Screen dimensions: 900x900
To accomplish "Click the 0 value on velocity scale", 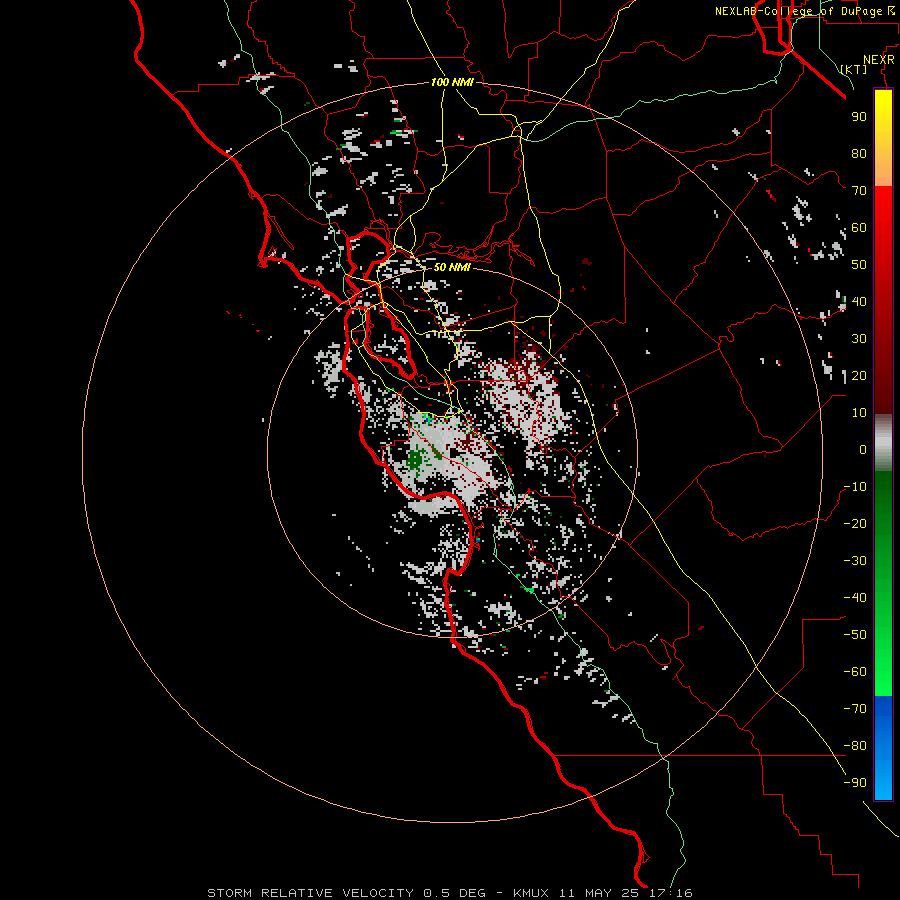I will point(863,449).
